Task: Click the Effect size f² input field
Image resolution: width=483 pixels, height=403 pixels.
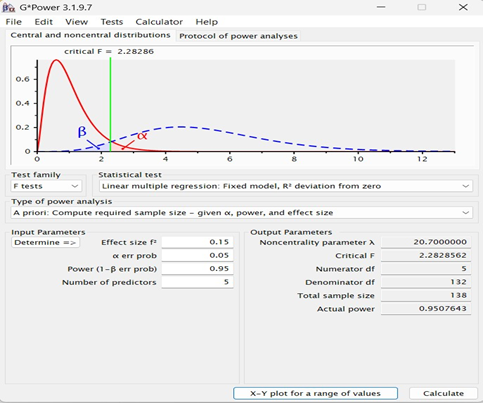Action: pyautogui.click(x=197, y=242)
